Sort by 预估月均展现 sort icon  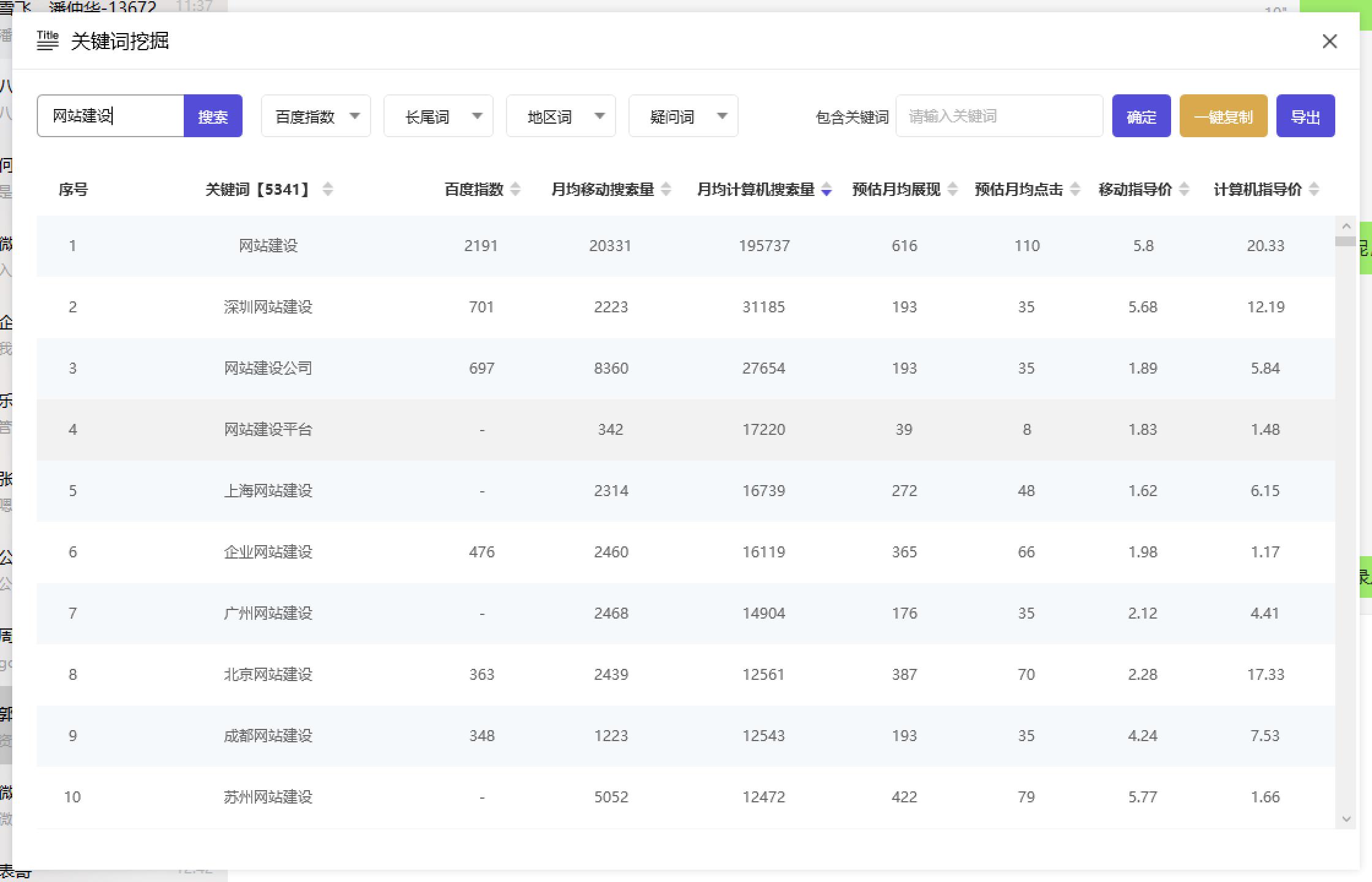point(952,189)
